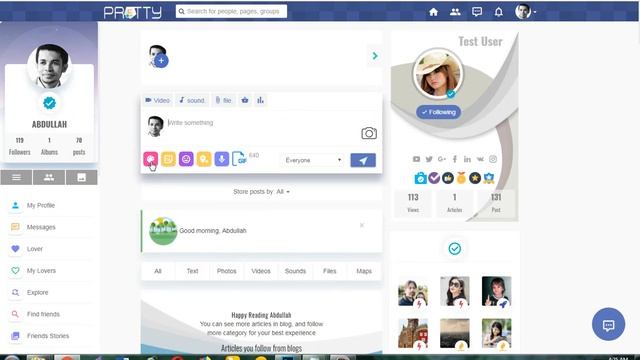The width and height of the screenshot is (640, 360).
Task: Click Test User's Instagram icon
Action: [x=493, y=159]
